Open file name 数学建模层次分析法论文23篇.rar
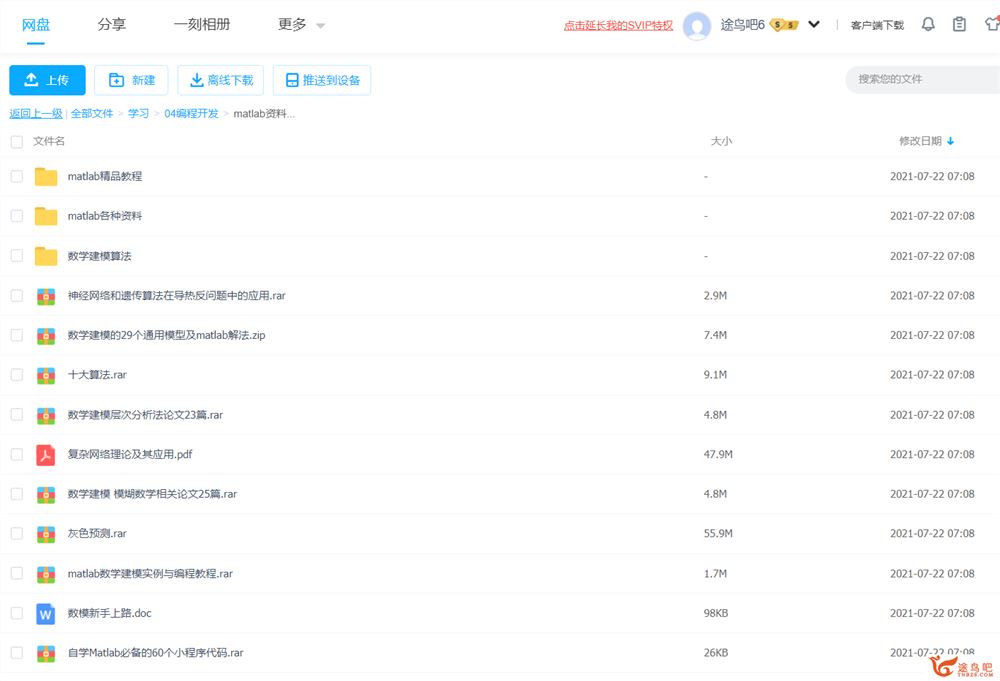 pos(145,415)
